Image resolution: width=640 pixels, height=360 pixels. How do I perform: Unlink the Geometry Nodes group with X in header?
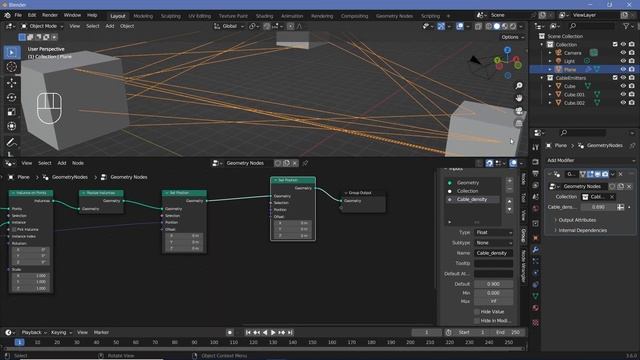(x=295, y=163)
